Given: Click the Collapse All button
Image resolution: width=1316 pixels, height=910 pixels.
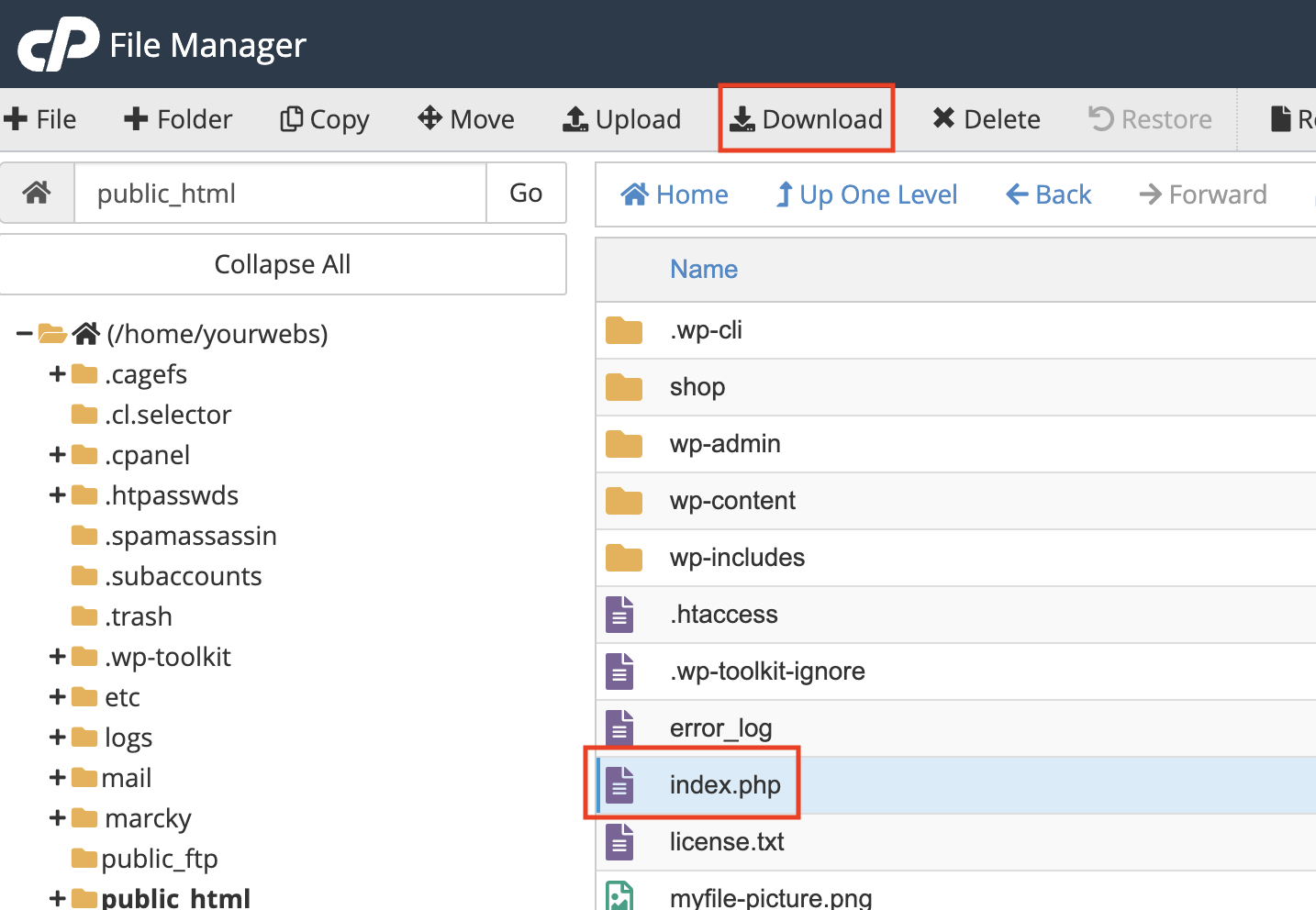Looking at the screenshot, I should [x=283, y=264].
